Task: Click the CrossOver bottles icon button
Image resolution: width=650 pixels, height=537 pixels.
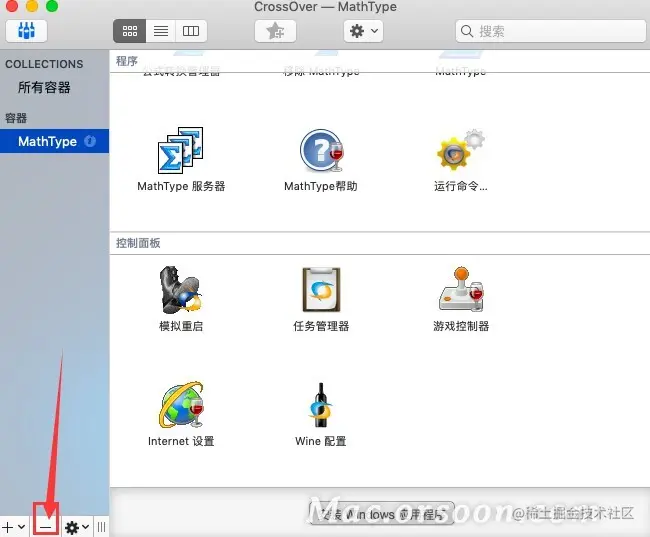Action: point(27,31)
